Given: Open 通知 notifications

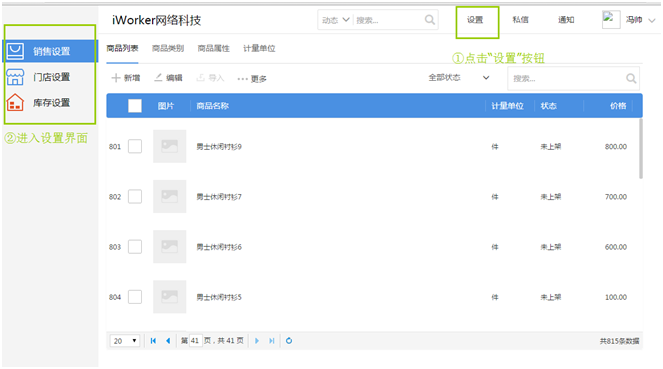Looking at the screenshot, I should [566, 19].
